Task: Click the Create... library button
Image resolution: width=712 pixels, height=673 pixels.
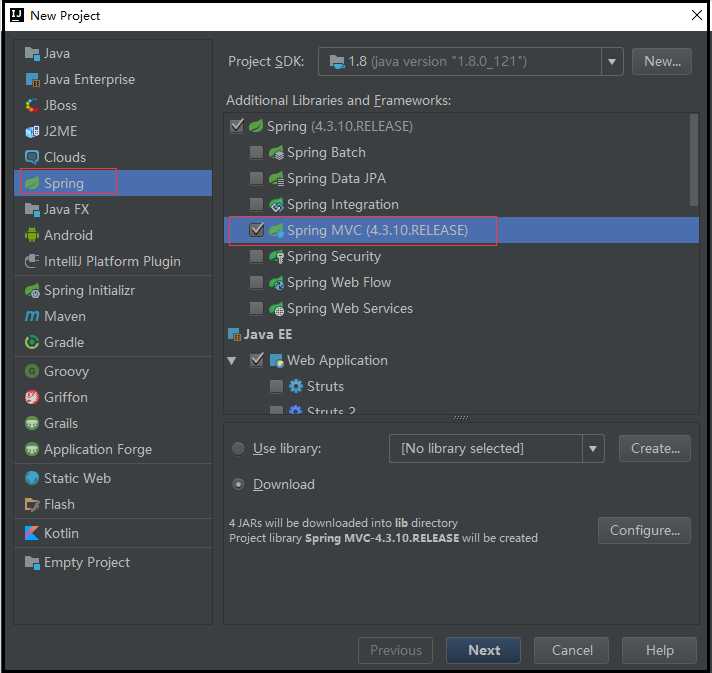Action: [x=655, y=449]
